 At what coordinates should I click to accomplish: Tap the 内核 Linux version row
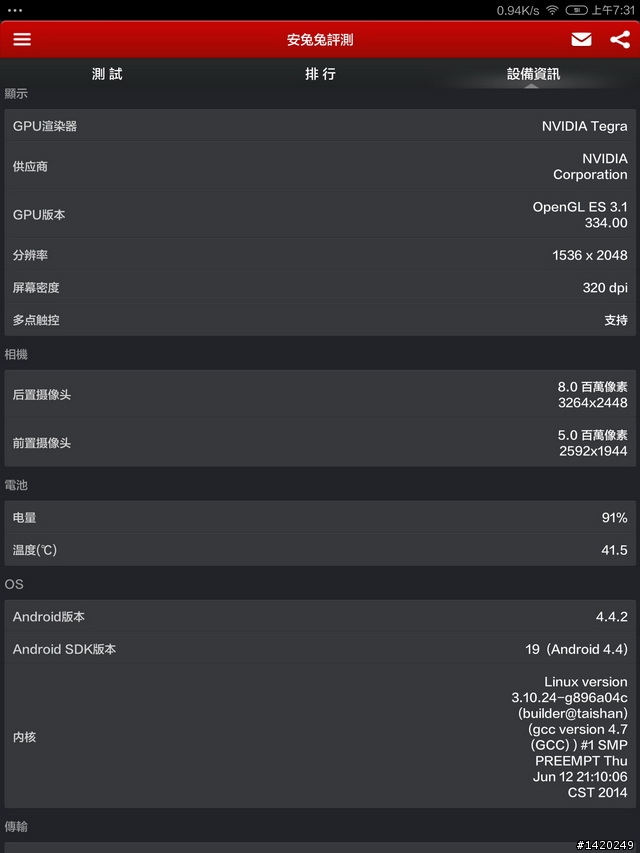[x=320, y=737]
